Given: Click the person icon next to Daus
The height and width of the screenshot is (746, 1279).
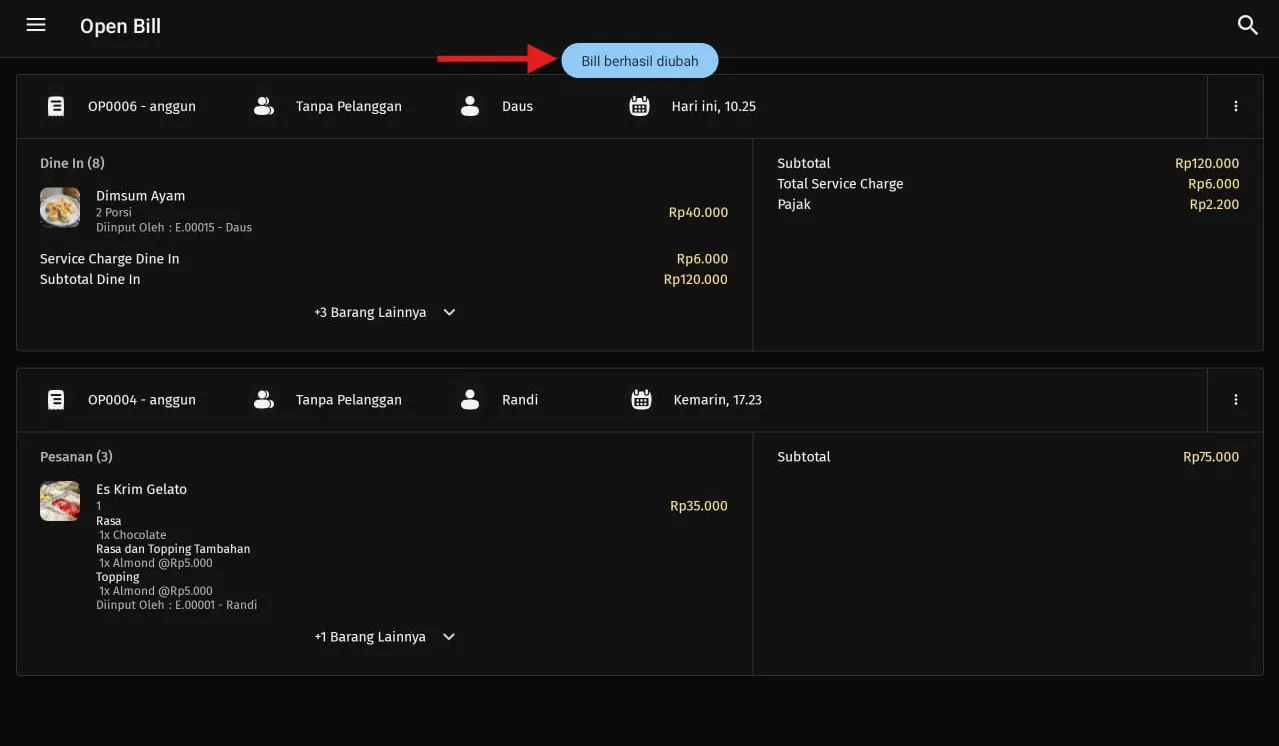Looking at the screenshot, I should (x=470, y=106).
